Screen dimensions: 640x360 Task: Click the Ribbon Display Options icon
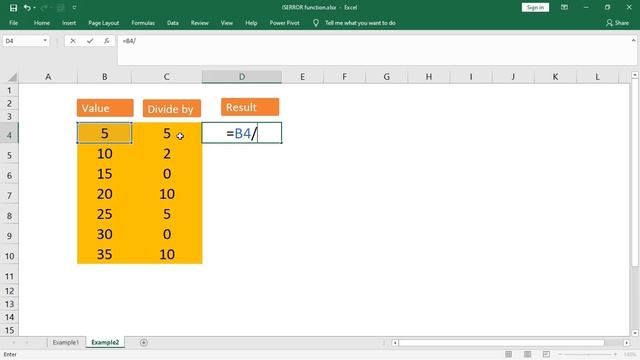tap(564, 7)
